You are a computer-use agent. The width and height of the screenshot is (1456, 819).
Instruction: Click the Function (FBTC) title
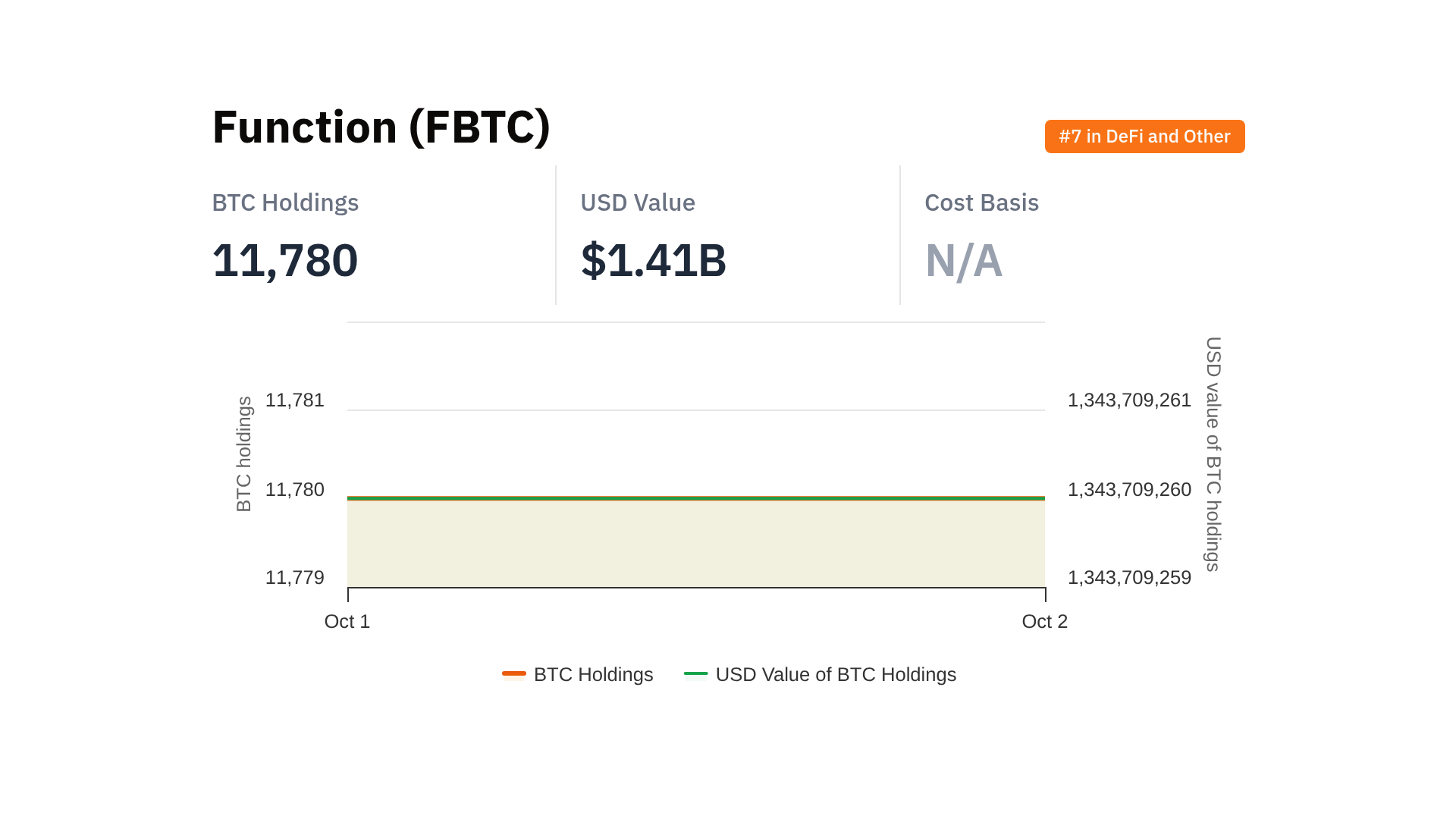(381, 127)
